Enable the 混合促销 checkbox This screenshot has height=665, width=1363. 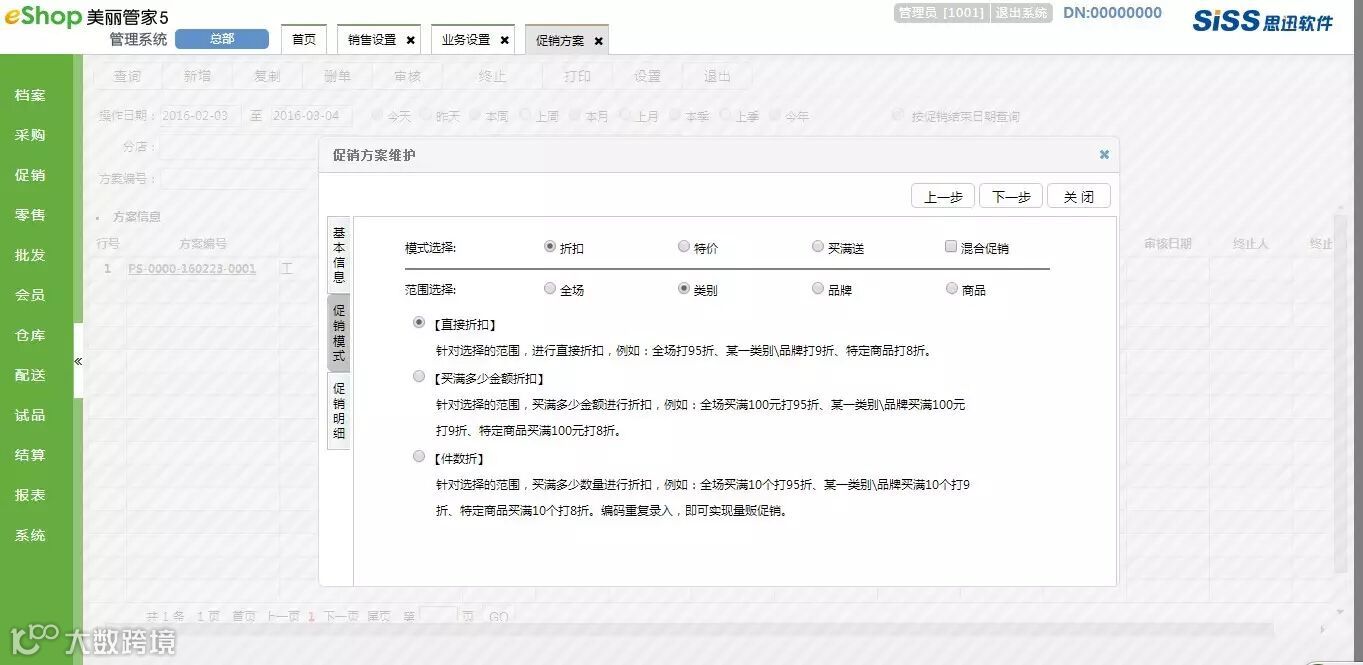(951, 246)
